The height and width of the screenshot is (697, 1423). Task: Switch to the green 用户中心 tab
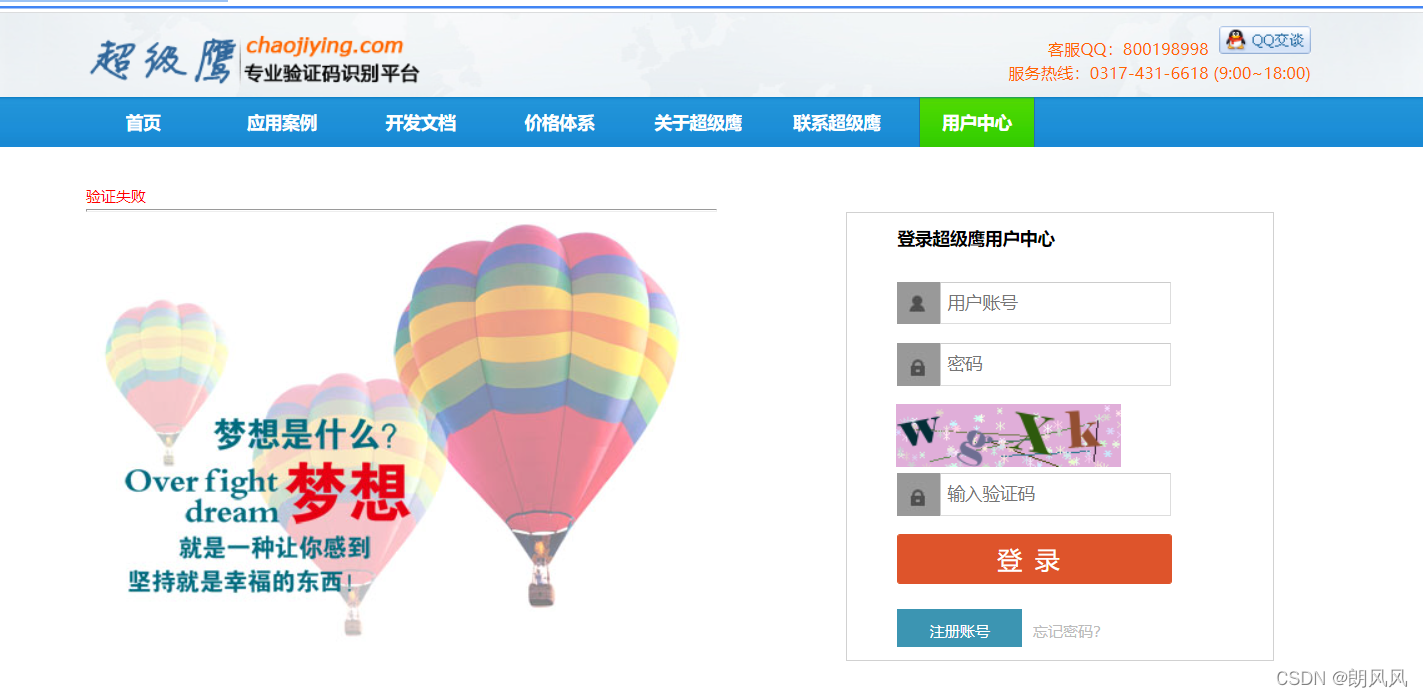point(977,123)
